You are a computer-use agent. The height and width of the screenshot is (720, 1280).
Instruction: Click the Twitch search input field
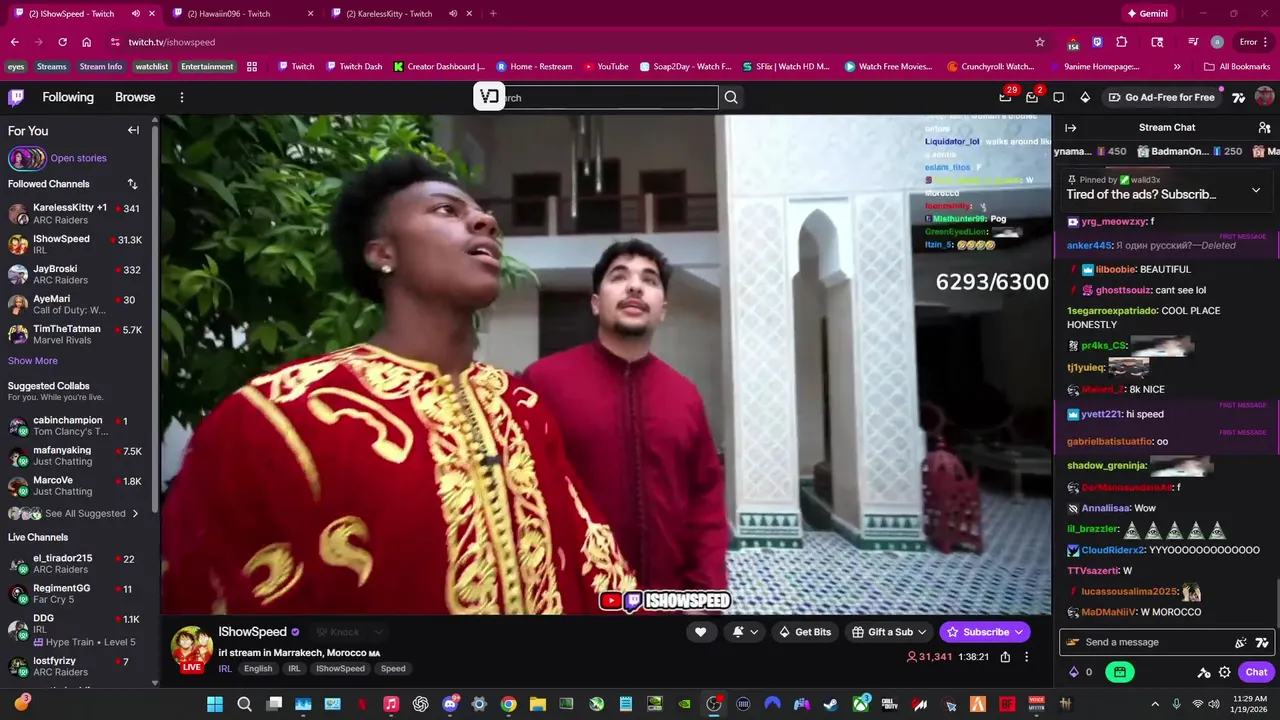[x=596, y=97]
